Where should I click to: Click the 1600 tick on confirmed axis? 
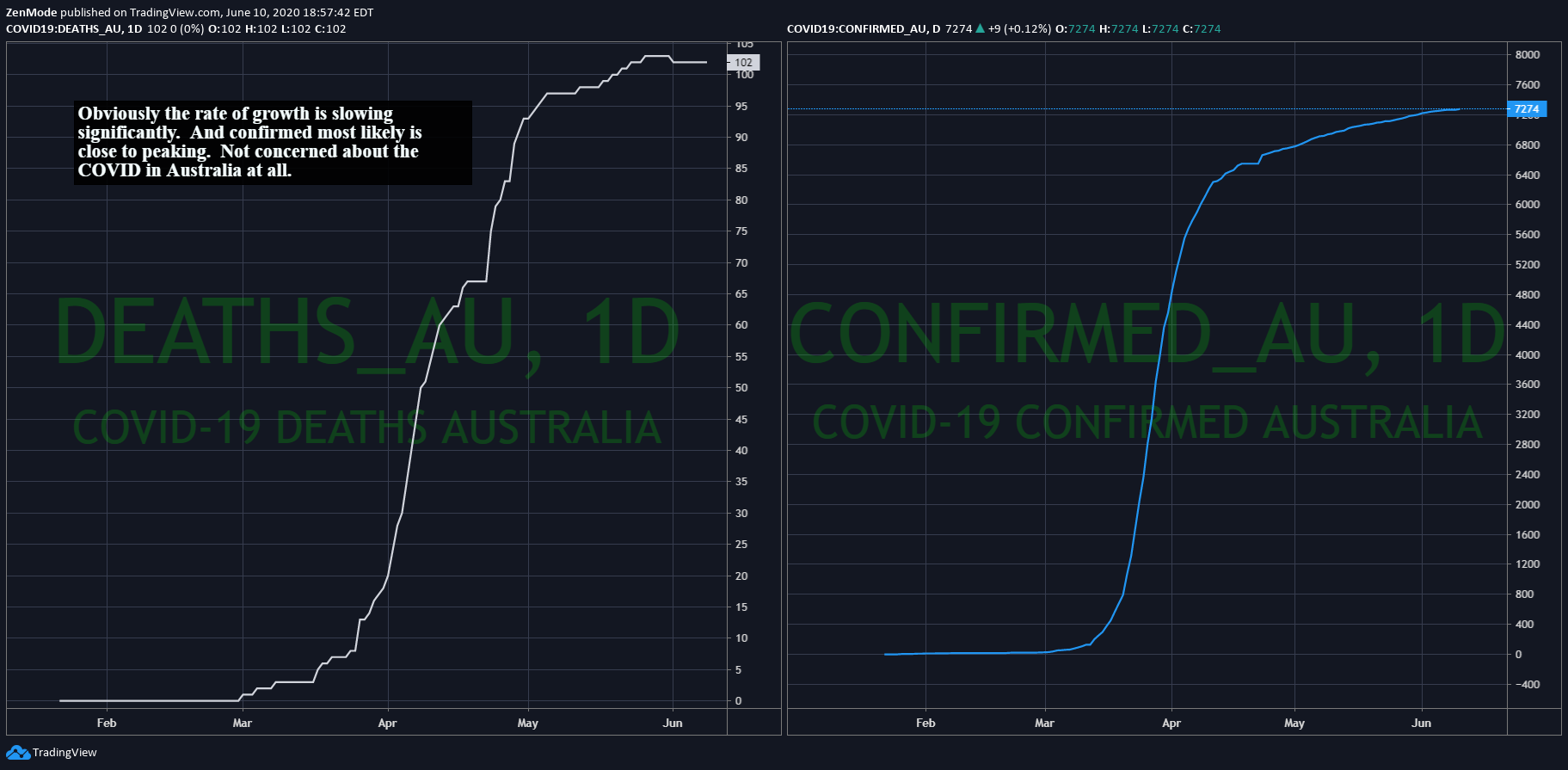[x=1528, y=534]
